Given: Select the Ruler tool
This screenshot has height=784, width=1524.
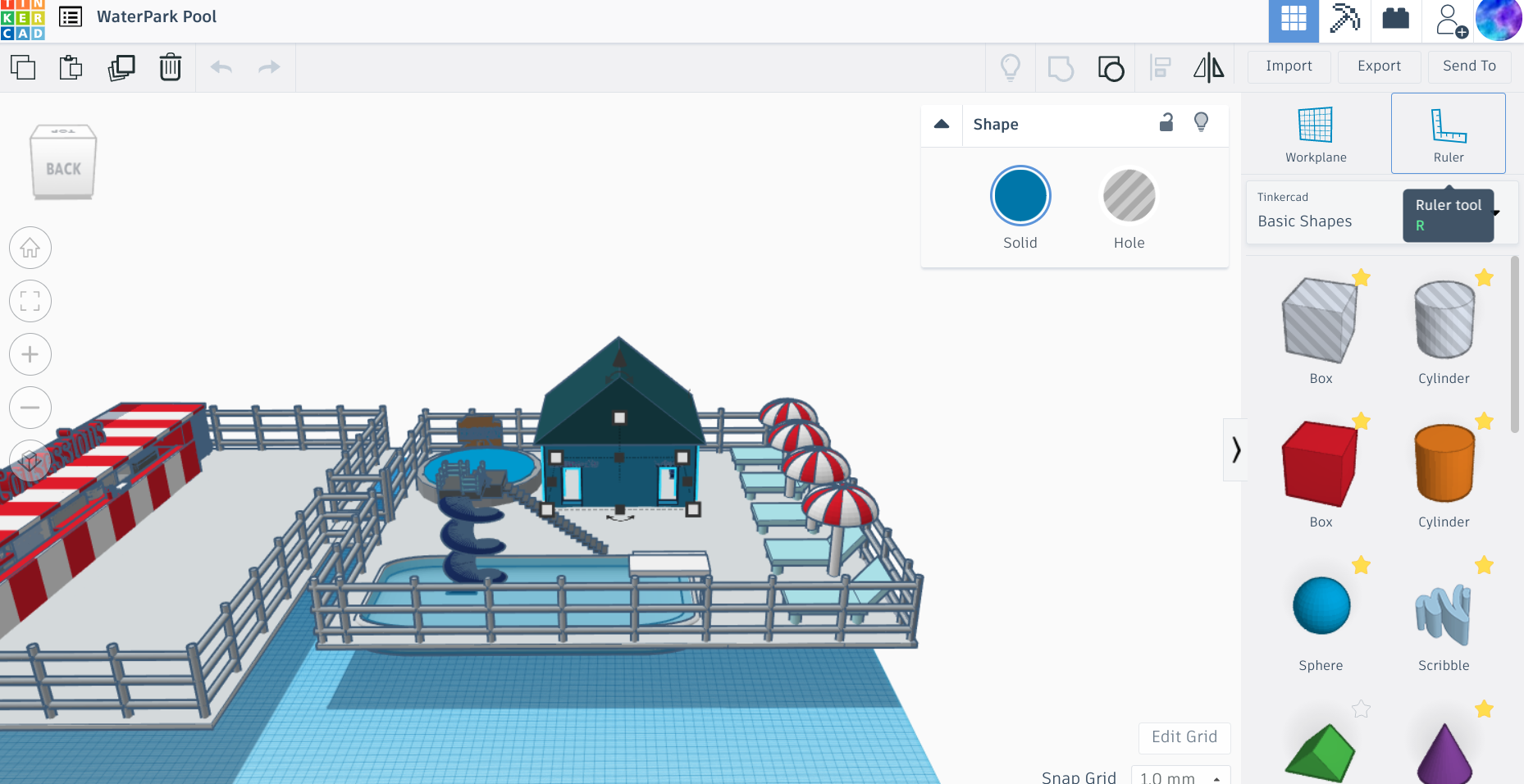Looking at the screenshot, I should click(1449, 133).
